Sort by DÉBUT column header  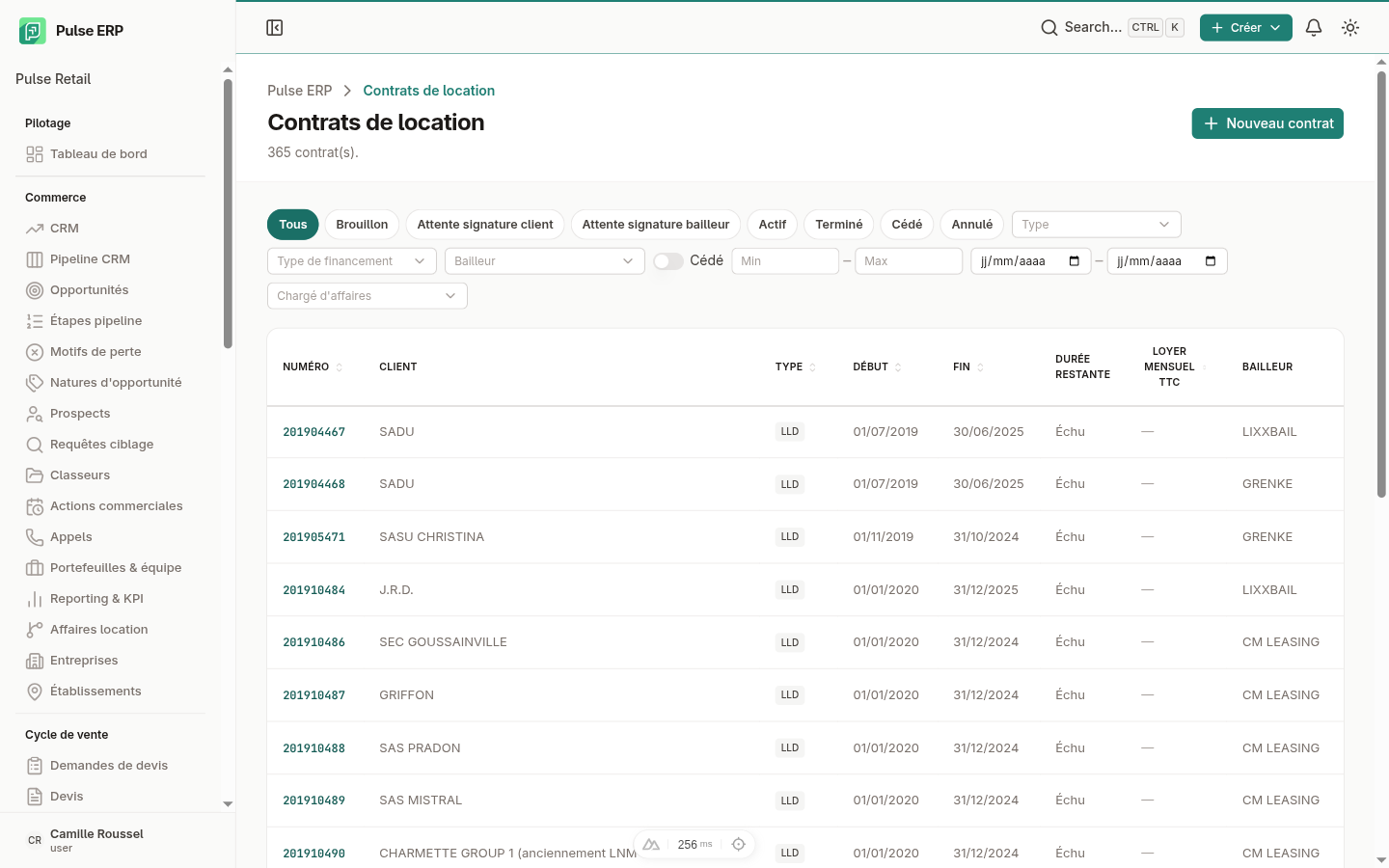[x=878, y=367]
